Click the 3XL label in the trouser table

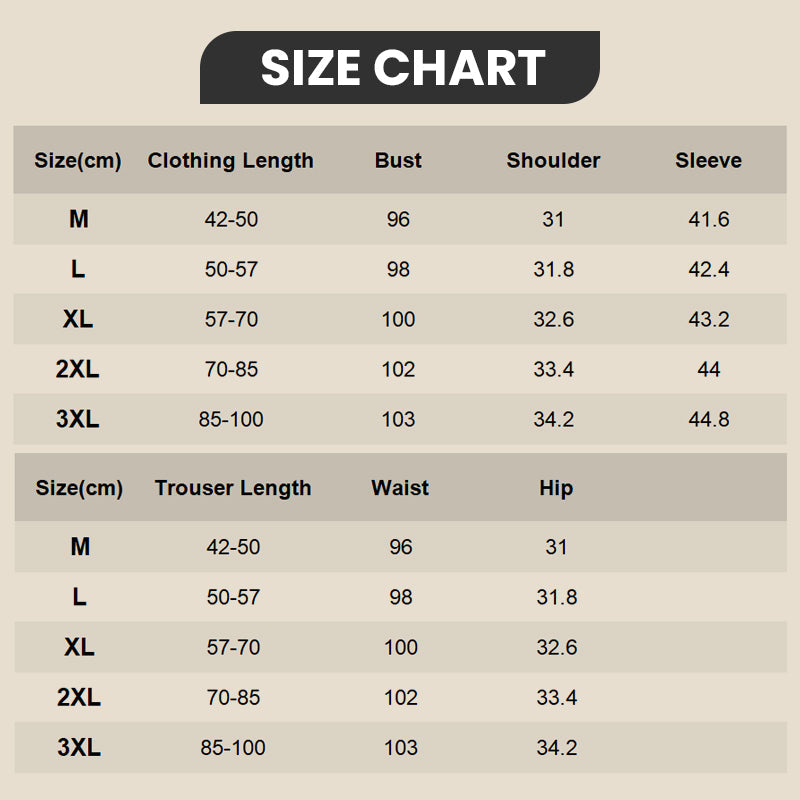click(x=79, y=747)
